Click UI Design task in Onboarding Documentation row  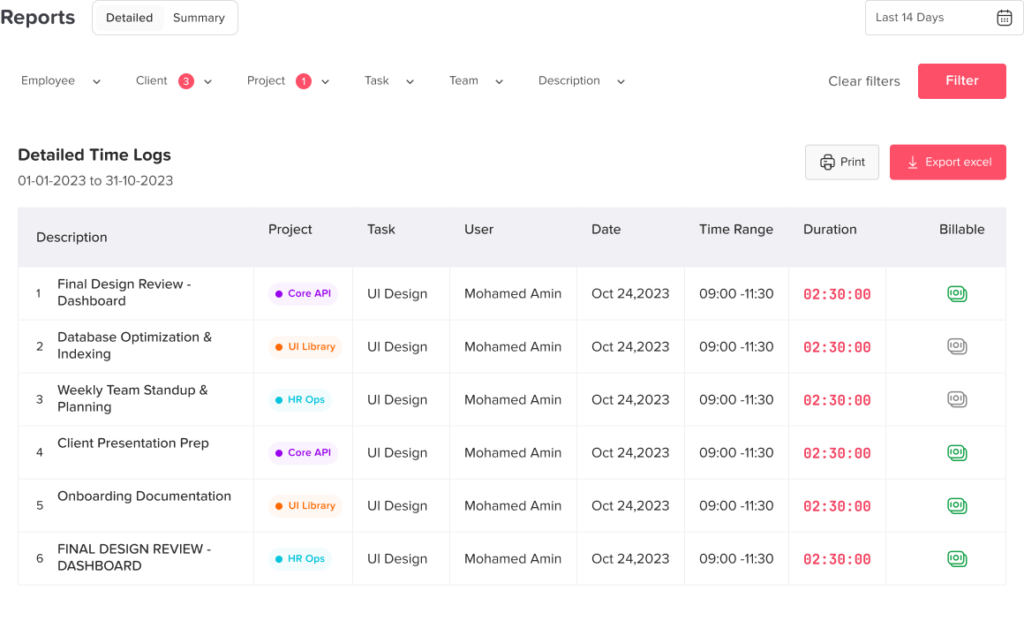click(x=397, y=505)
